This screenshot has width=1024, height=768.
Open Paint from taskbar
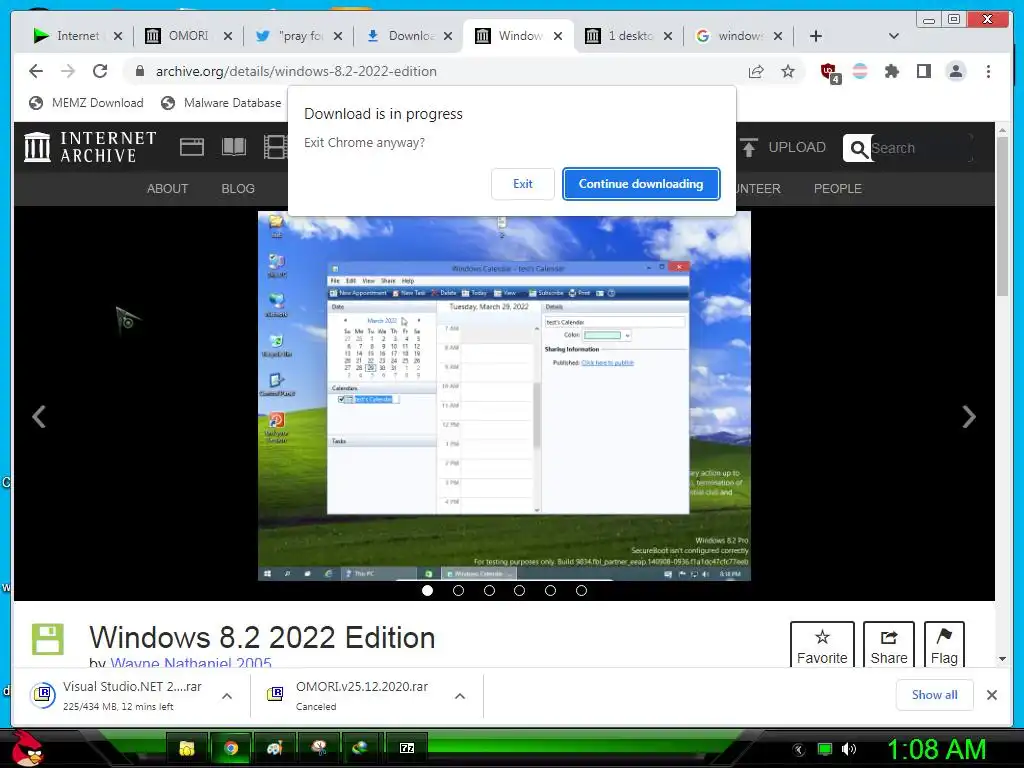[274, 748]
